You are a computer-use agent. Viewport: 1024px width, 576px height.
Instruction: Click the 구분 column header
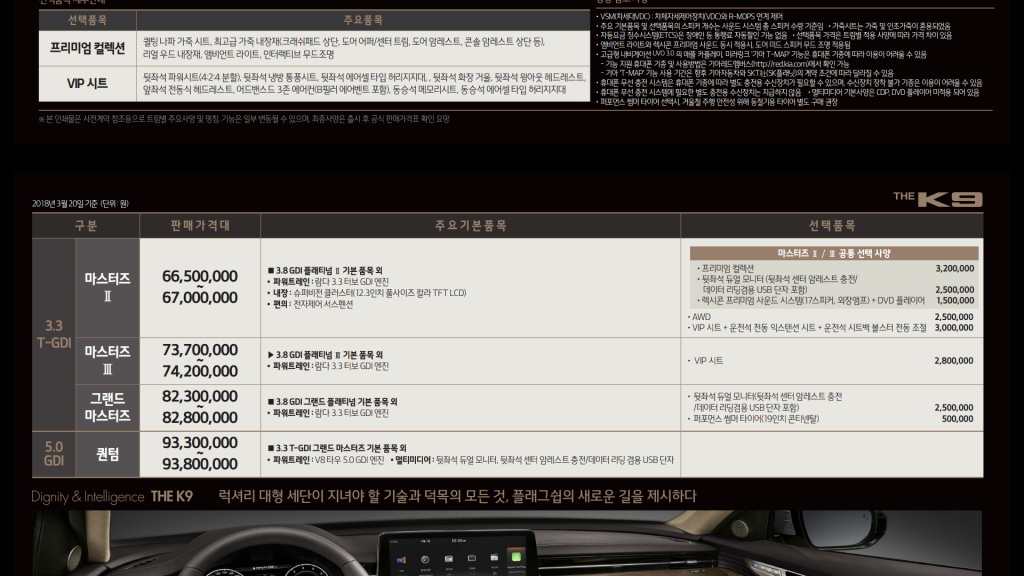coord(85,225)
